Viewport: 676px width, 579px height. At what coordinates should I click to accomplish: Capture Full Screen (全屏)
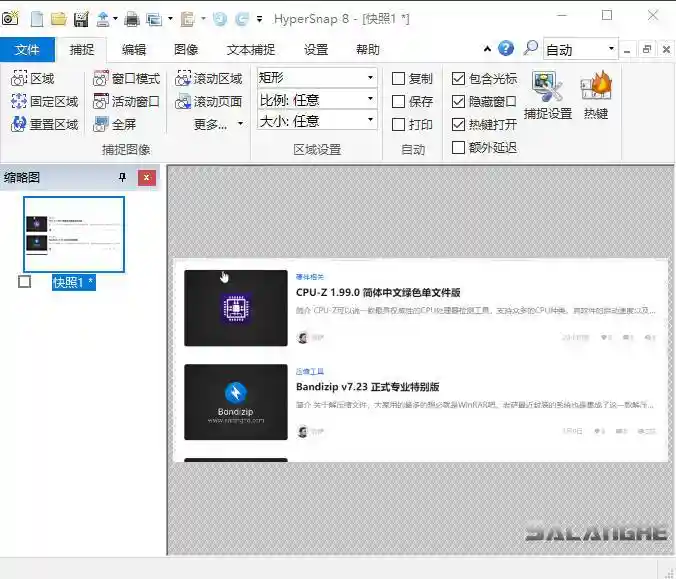coord(115,124)
